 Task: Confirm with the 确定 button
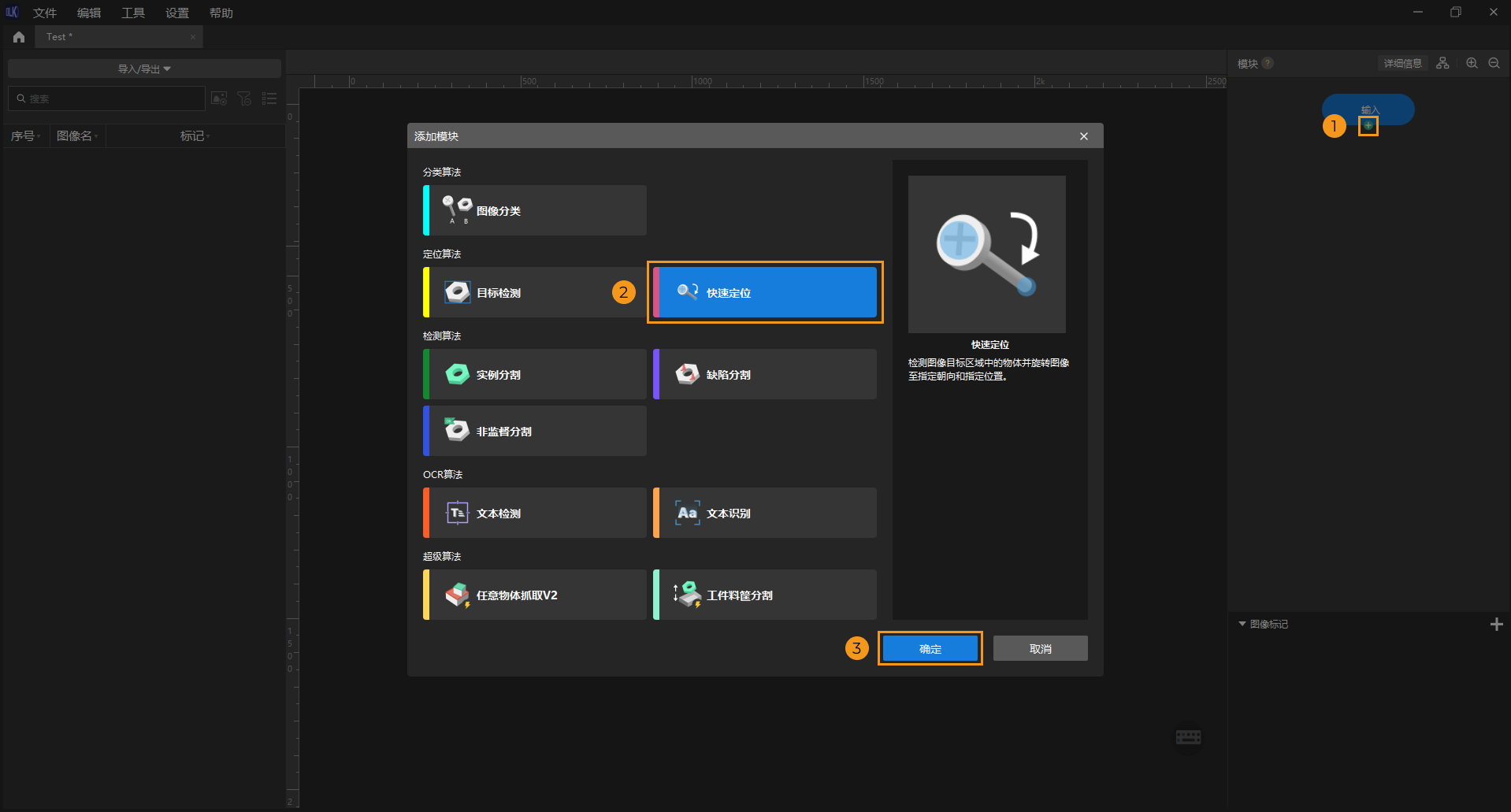pos(930,648)
